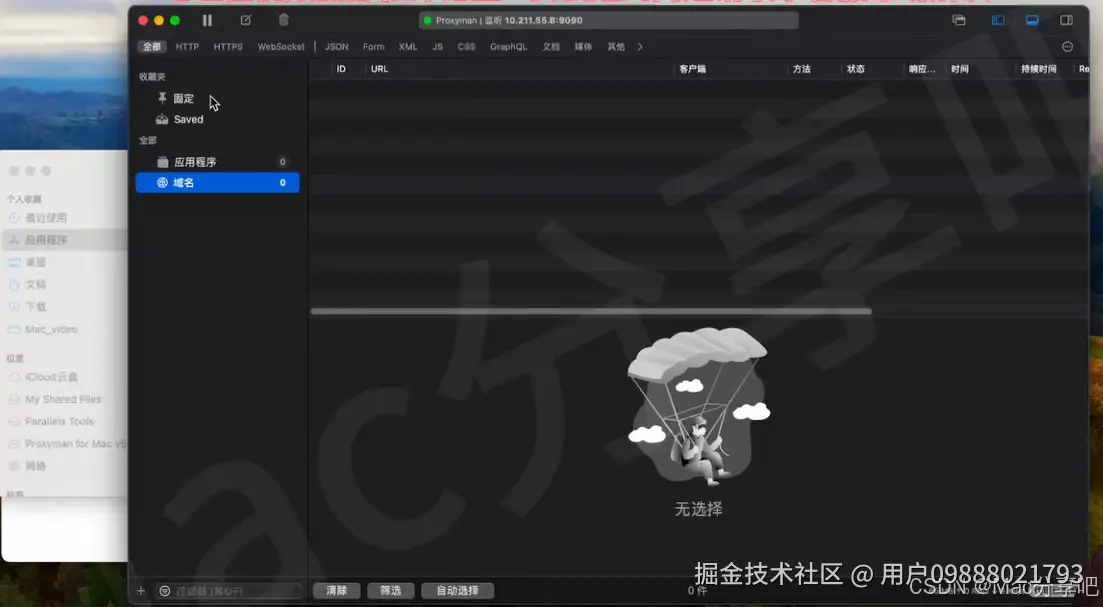1103x607 pixels.
Task: Click the trash icon to clear sessions
Action: (x=282, y=19)
